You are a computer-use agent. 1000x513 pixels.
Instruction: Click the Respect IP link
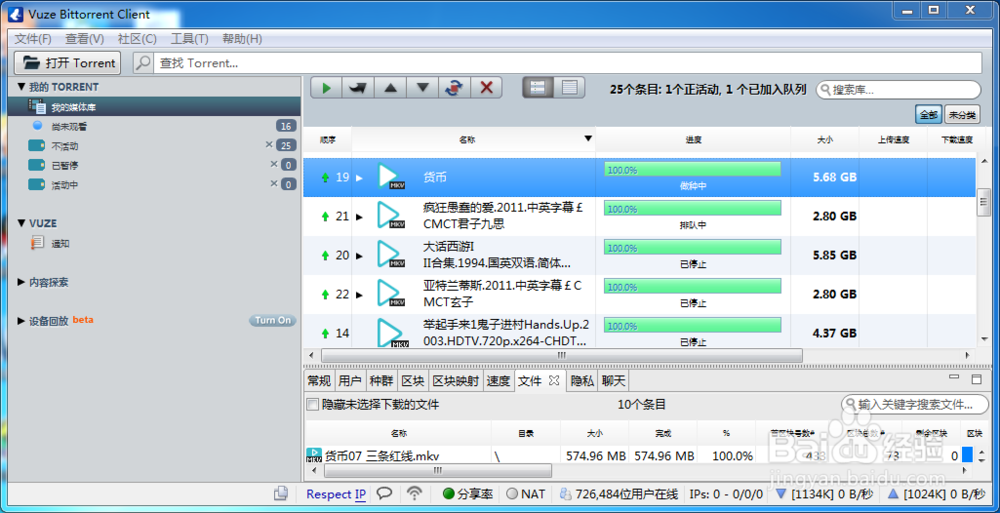tap(336, 494)
